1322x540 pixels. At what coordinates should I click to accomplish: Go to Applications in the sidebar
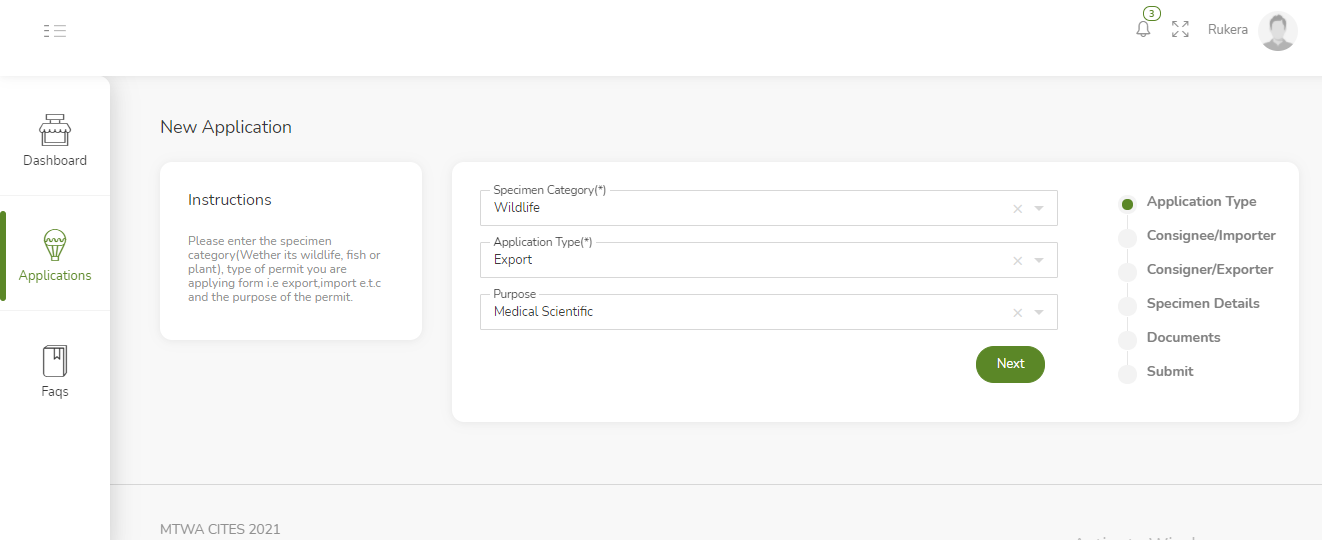pyautogui.click(x=55, y=255)
